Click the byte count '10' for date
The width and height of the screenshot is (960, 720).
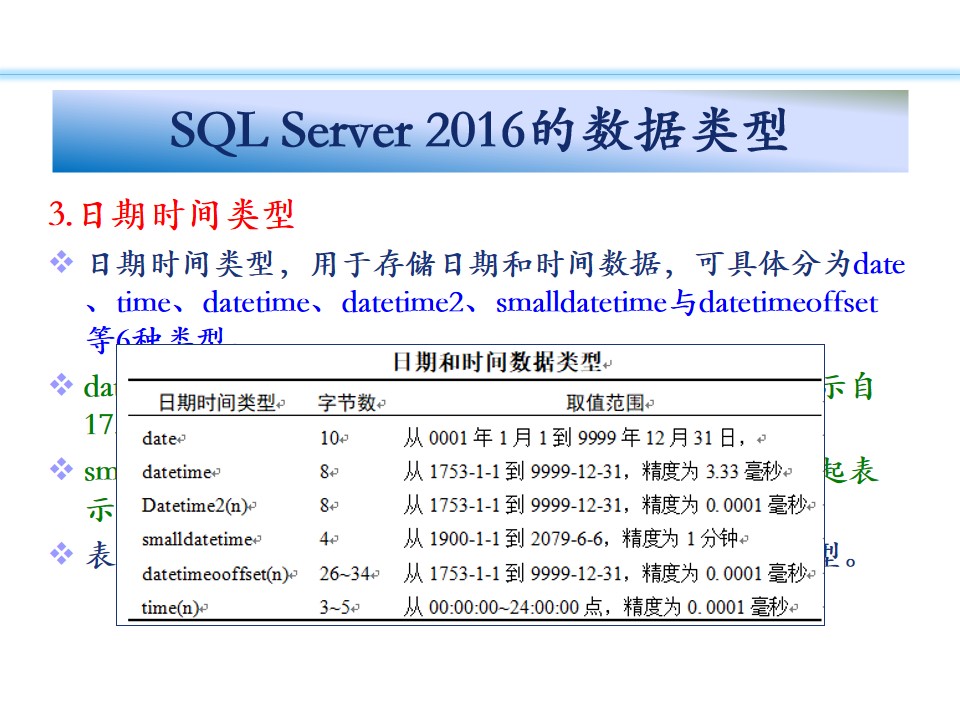(329, 438)
